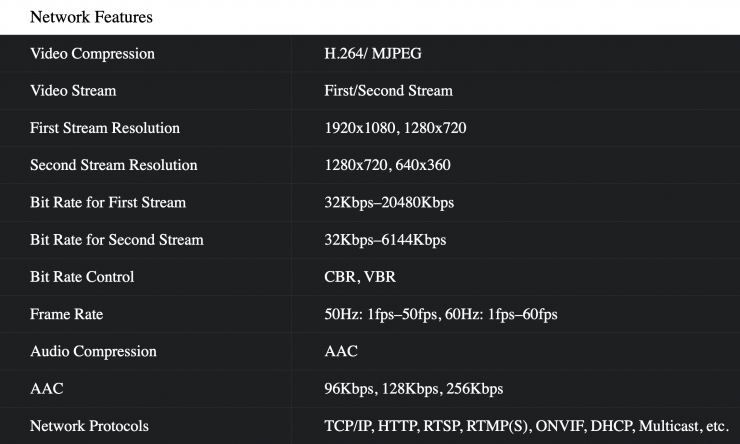The height and width of the screenshot is (444, 740).
Task: Click the 32Kbps–6144Kbps bit rate value
Action: 385,240
